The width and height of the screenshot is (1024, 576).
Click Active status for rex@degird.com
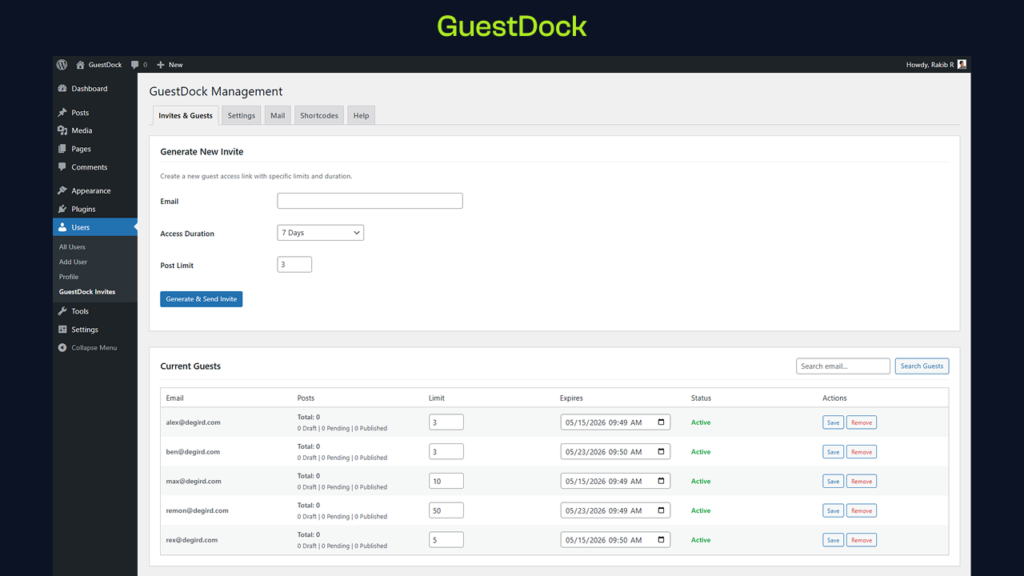point(701,540)
